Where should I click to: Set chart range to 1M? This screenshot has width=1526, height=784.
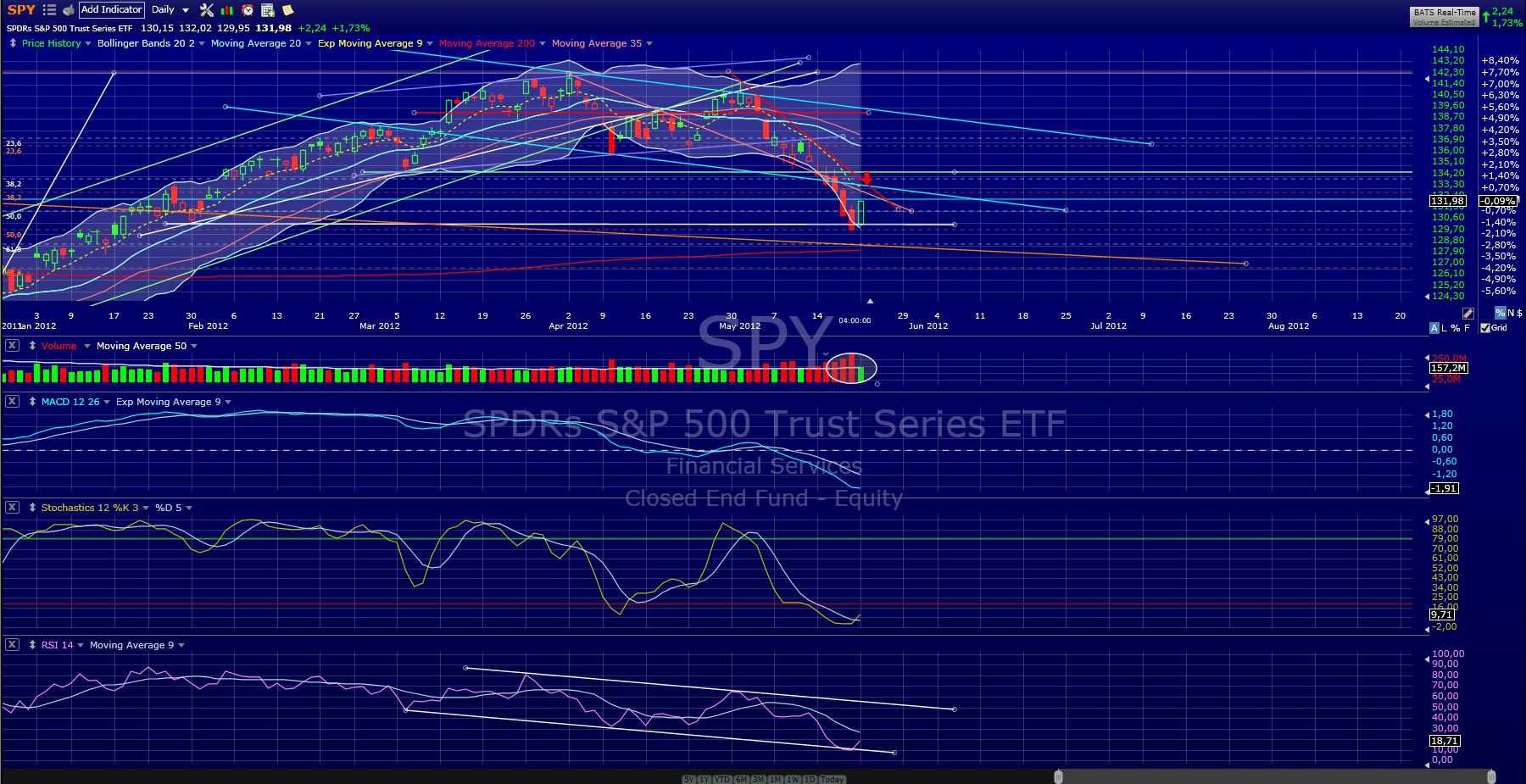pos(776,780)
